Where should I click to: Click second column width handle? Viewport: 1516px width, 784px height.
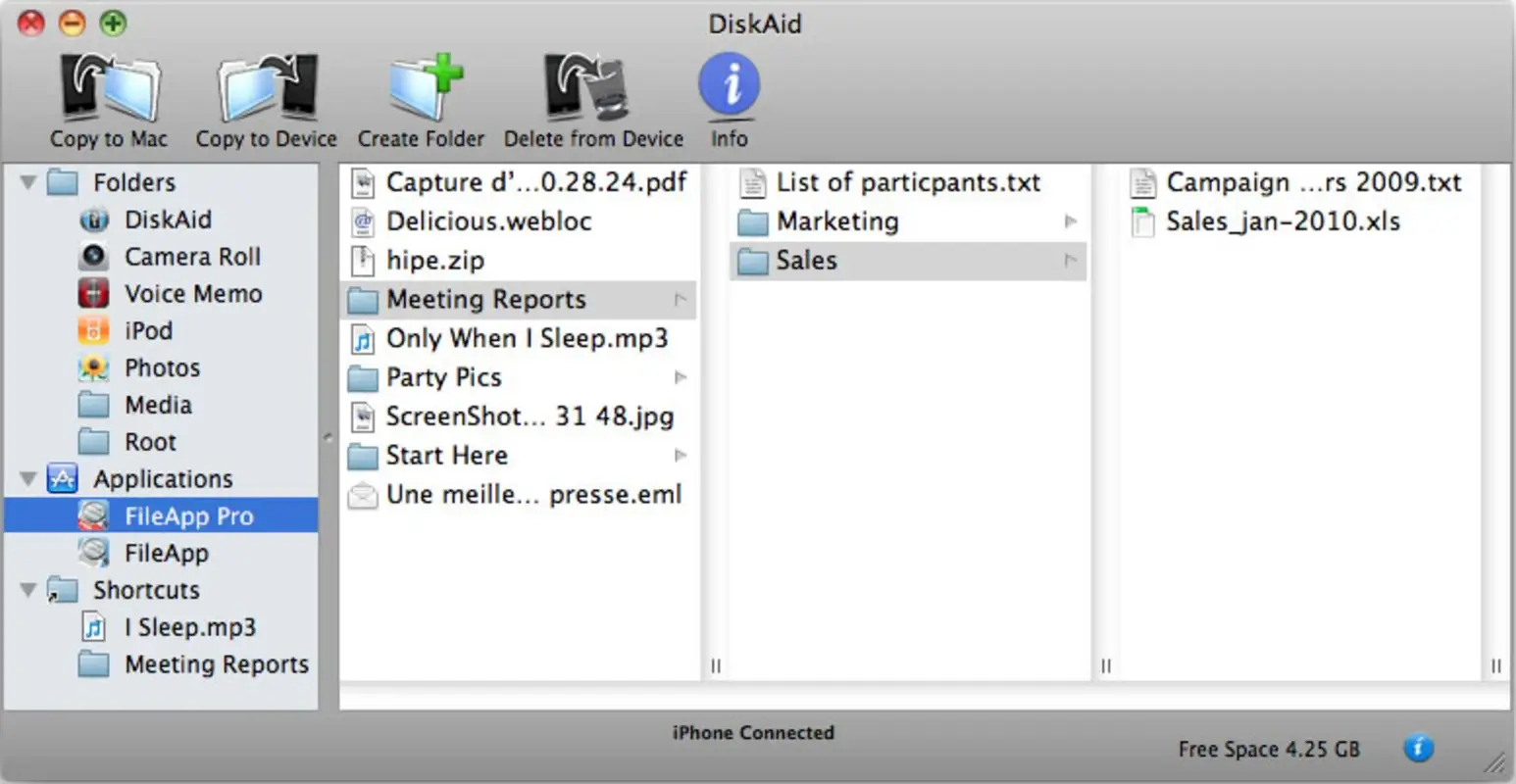pyautogui.click(x=1105, y=666)
